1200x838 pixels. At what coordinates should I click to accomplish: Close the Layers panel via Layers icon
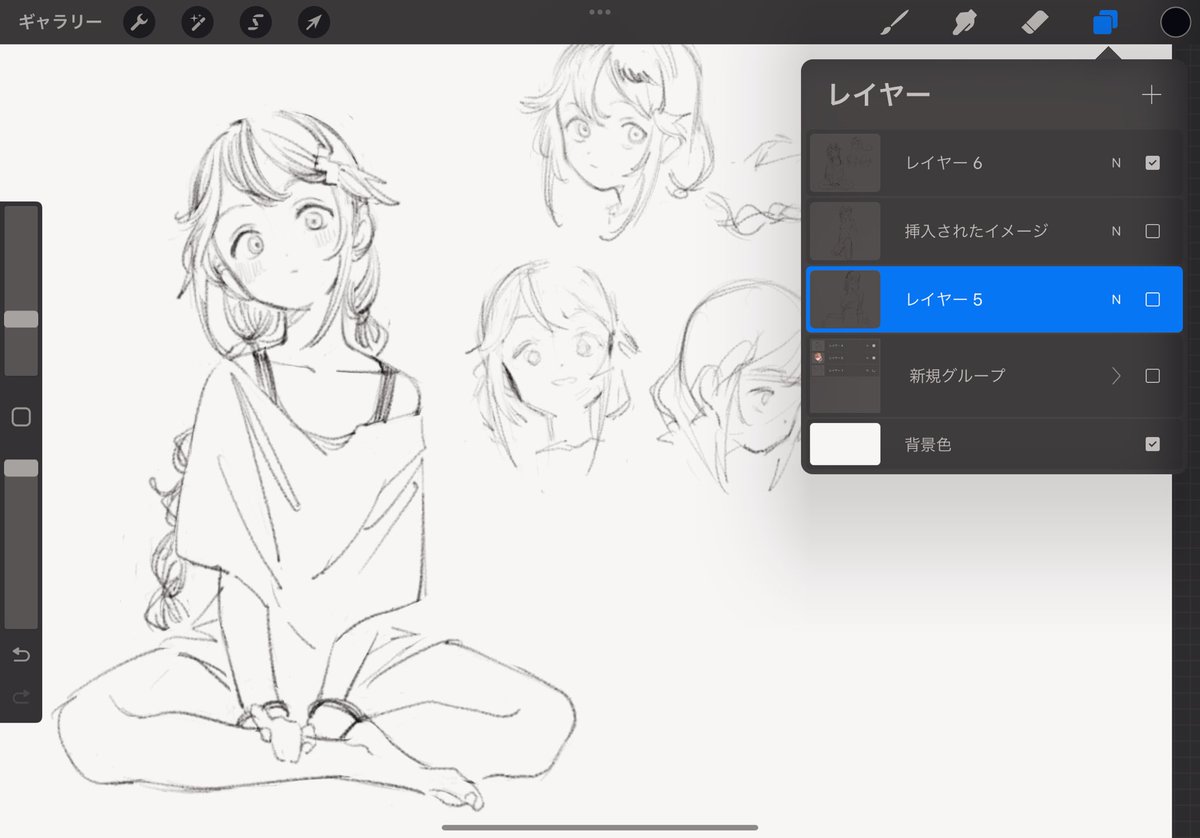(1105, 22)
